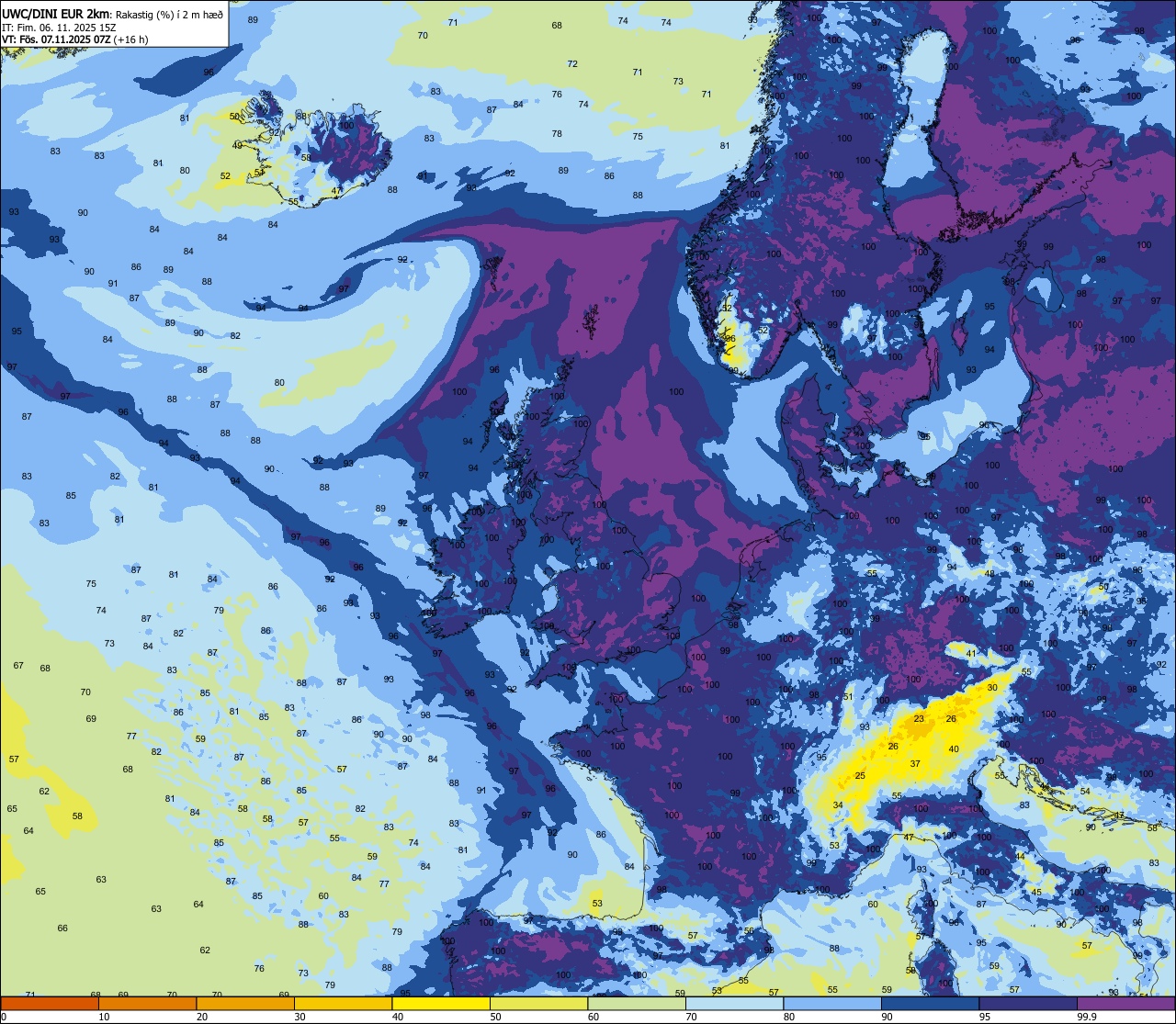1176x1024 pixels.
Task: Click the 80–90 medium blue legend swatch
Action: click(x=832, y=1004)
